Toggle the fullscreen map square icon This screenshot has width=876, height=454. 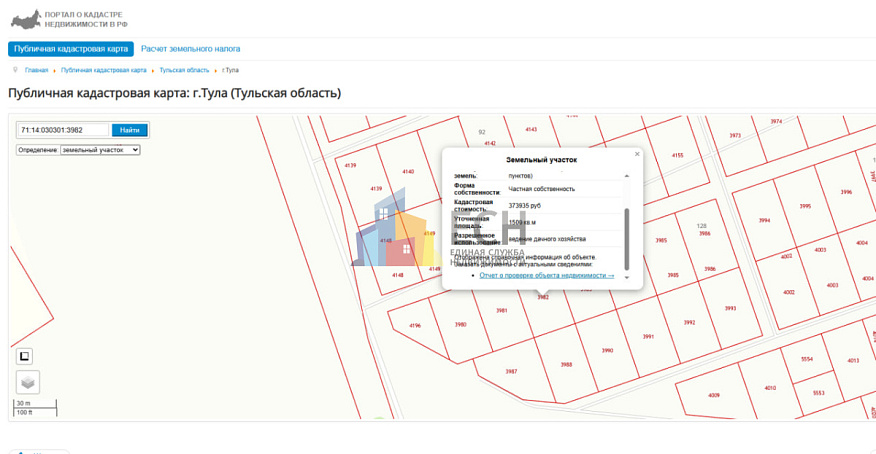tap(25, 356)
